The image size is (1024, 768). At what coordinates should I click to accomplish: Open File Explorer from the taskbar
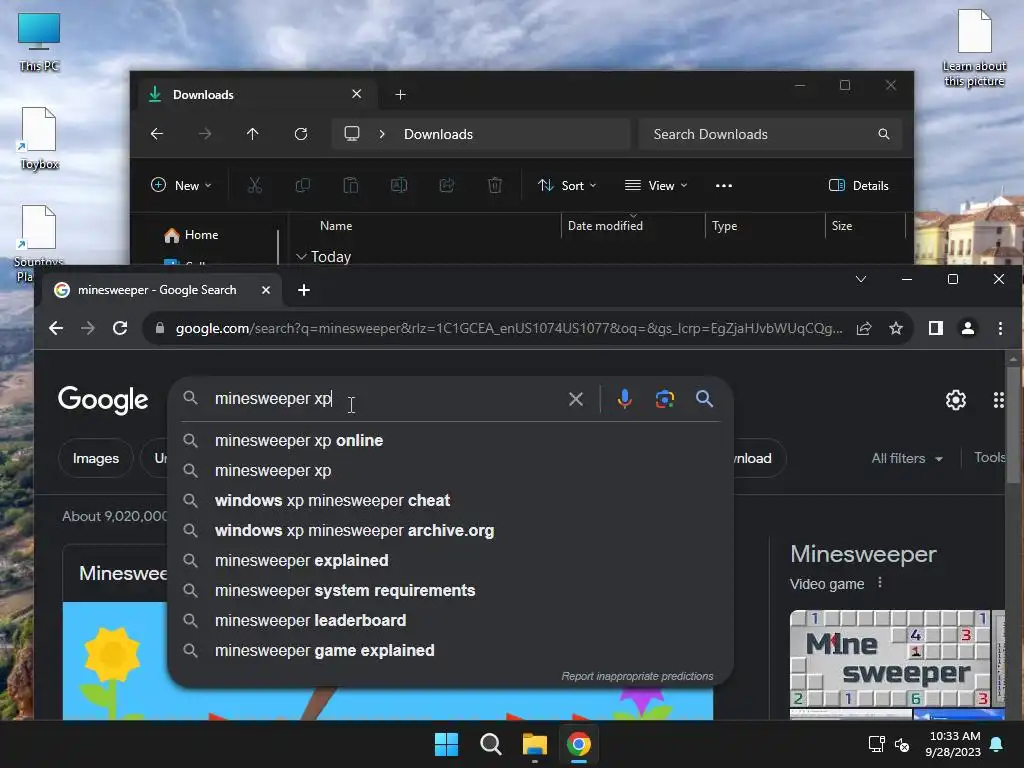[534, 744]
